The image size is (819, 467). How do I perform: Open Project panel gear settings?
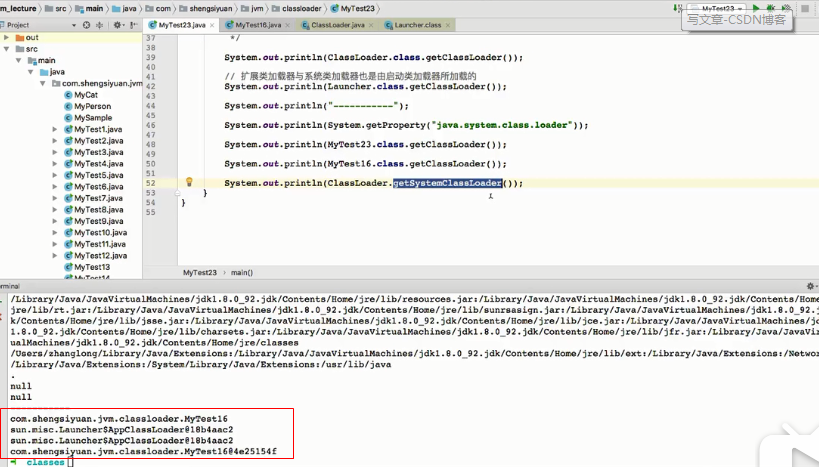[x=118, y=25]
